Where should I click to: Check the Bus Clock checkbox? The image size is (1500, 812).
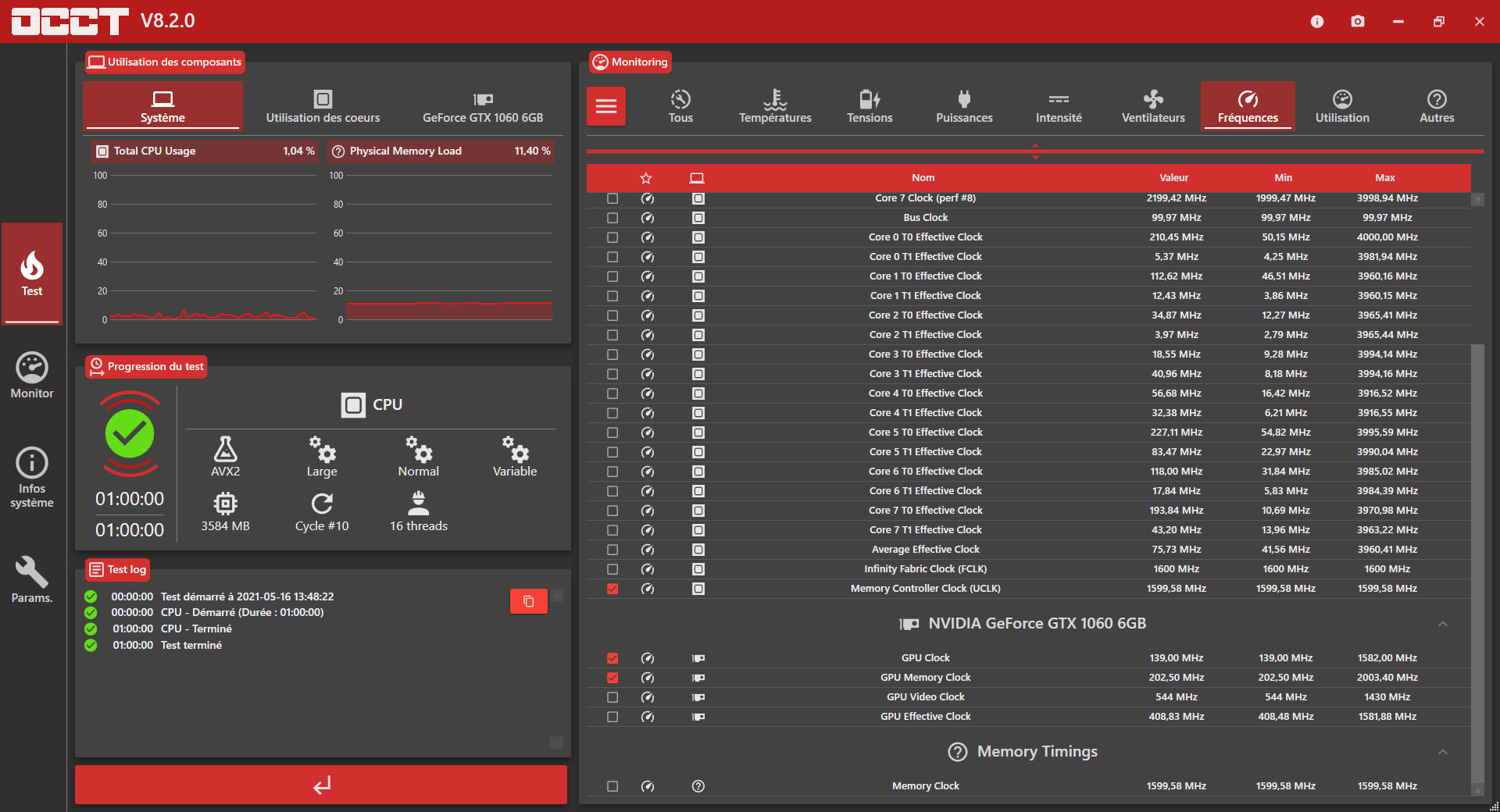[612, 218]
